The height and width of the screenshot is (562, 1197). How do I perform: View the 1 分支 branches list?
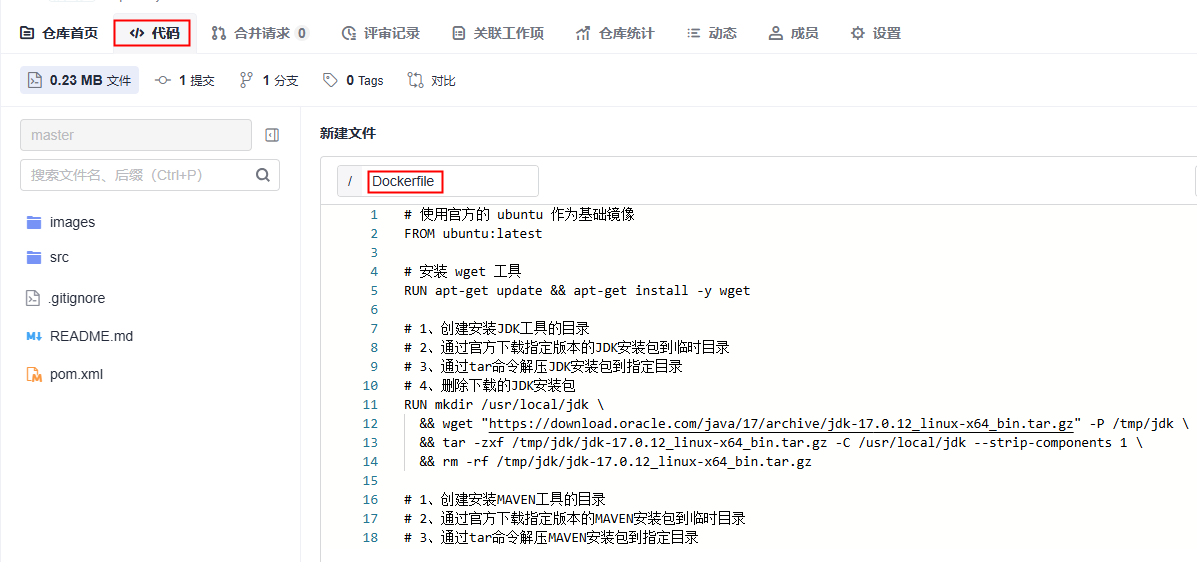tap(269, 80)
